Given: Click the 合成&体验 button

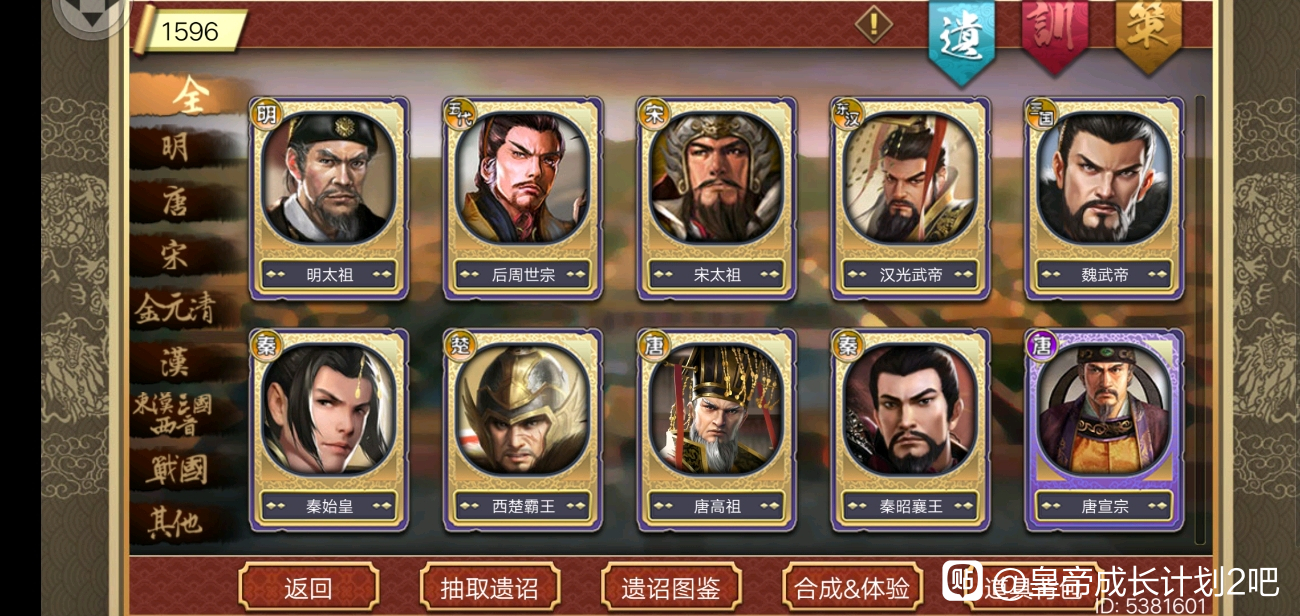Looking at the screenshot, I should tap(852, 588).
